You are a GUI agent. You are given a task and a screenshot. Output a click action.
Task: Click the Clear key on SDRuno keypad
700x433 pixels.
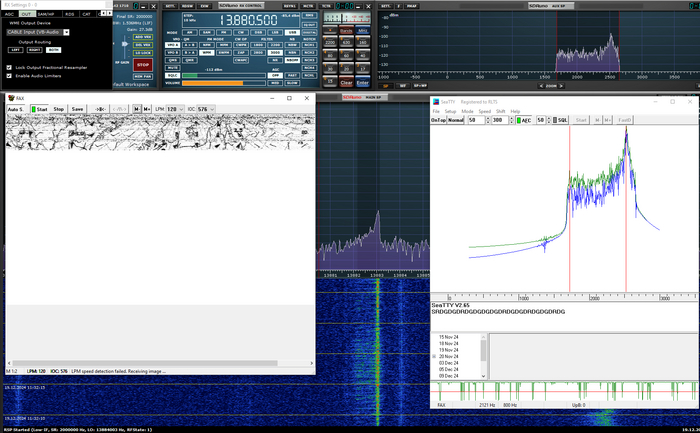[346, 83]
